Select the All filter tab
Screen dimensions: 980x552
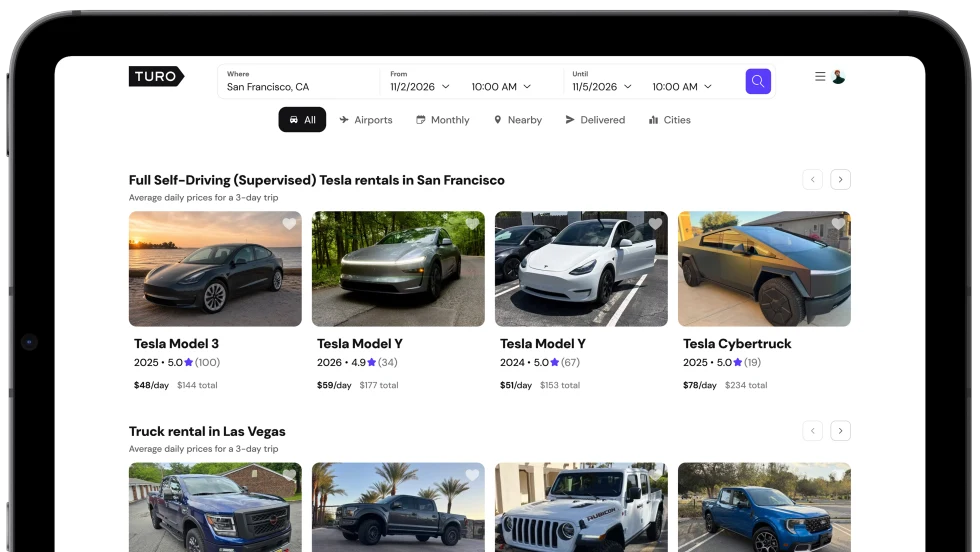pyautogui.click(x=302, y=119)
